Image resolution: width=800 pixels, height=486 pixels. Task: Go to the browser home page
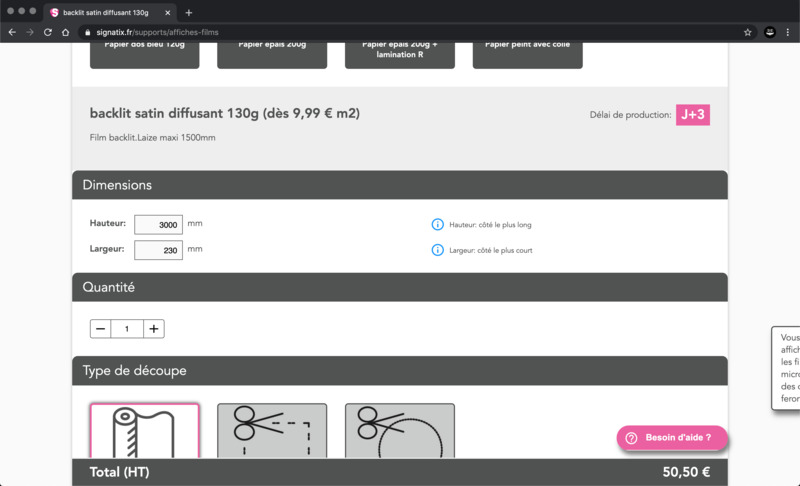coord(66,32)
